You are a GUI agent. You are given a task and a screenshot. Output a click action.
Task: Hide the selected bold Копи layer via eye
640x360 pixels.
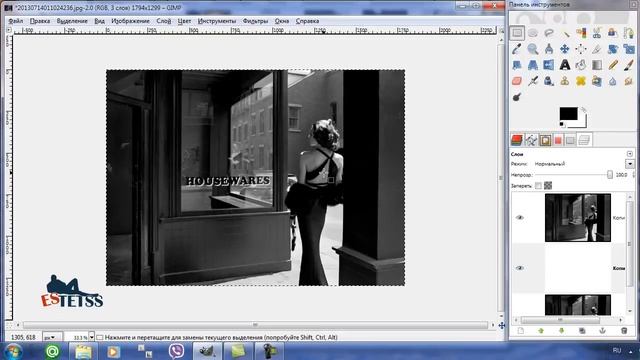tap(520, 268)
